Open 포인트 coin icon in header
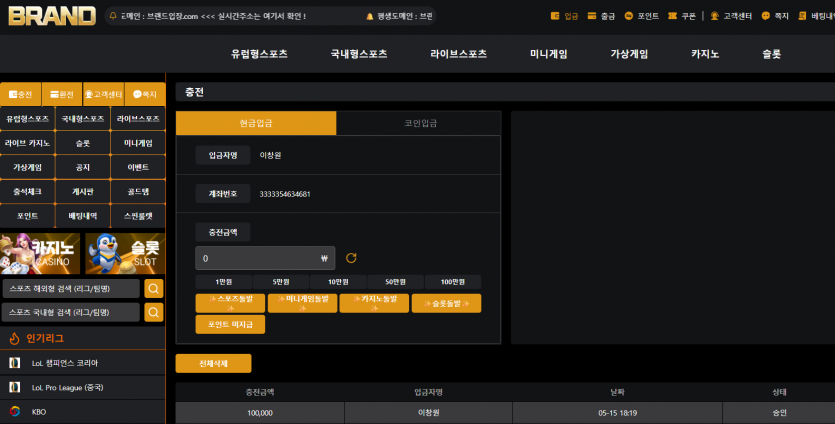The width and height of the screenshot is (835, 424). (x=628, y=16)
